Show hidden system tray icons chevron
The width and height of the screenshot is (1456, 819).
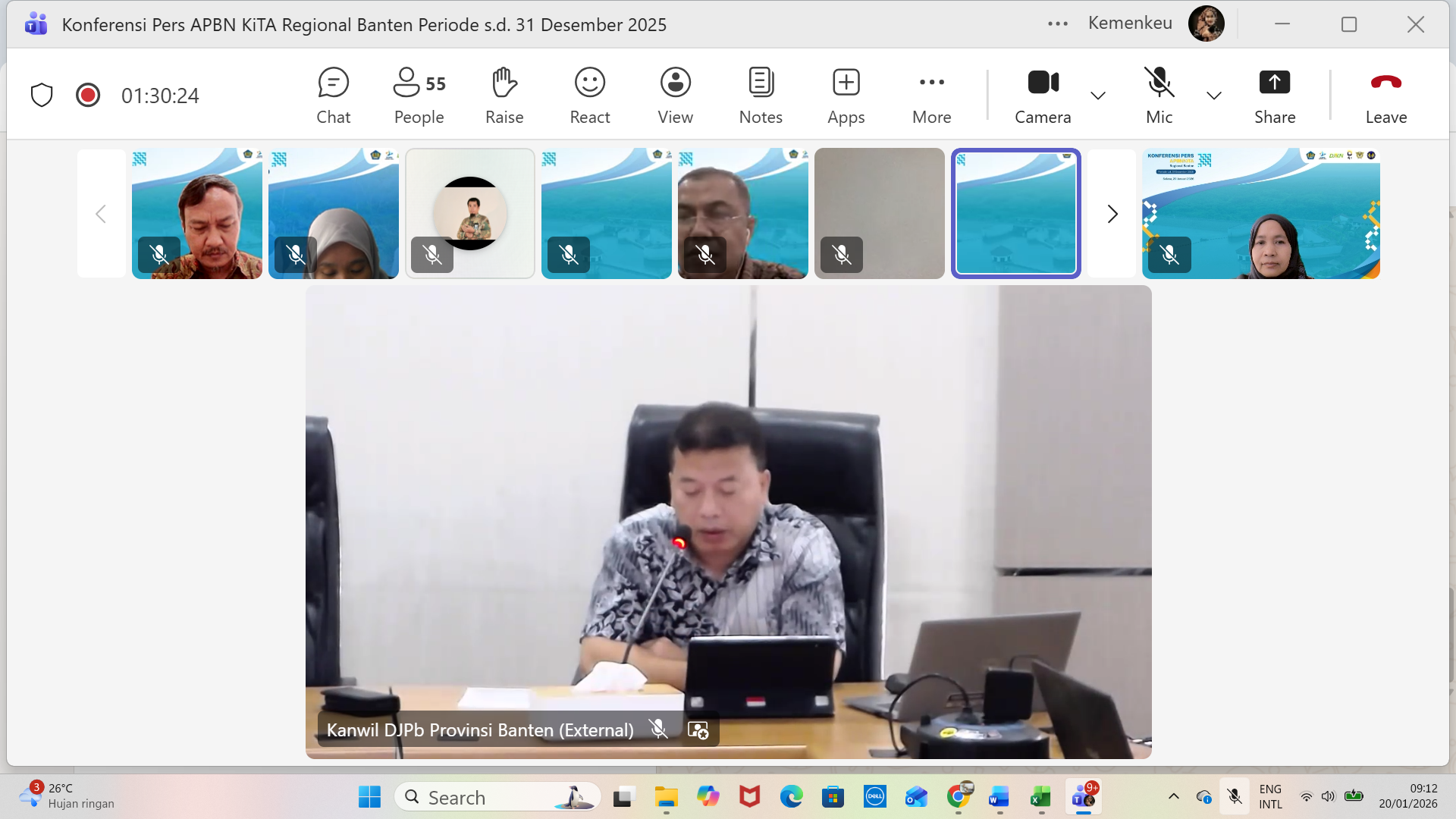click(1173, 796)
